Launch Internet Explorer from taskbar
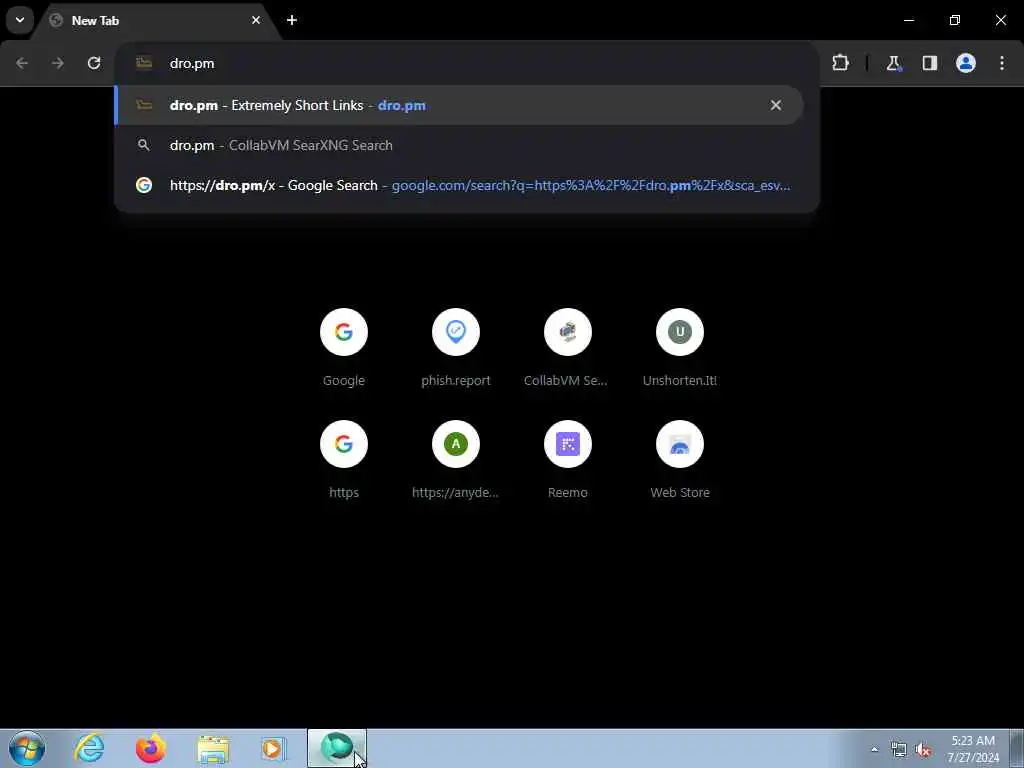Image resolution: width=1024 pixels, height=768 pixels. (89, 748)
